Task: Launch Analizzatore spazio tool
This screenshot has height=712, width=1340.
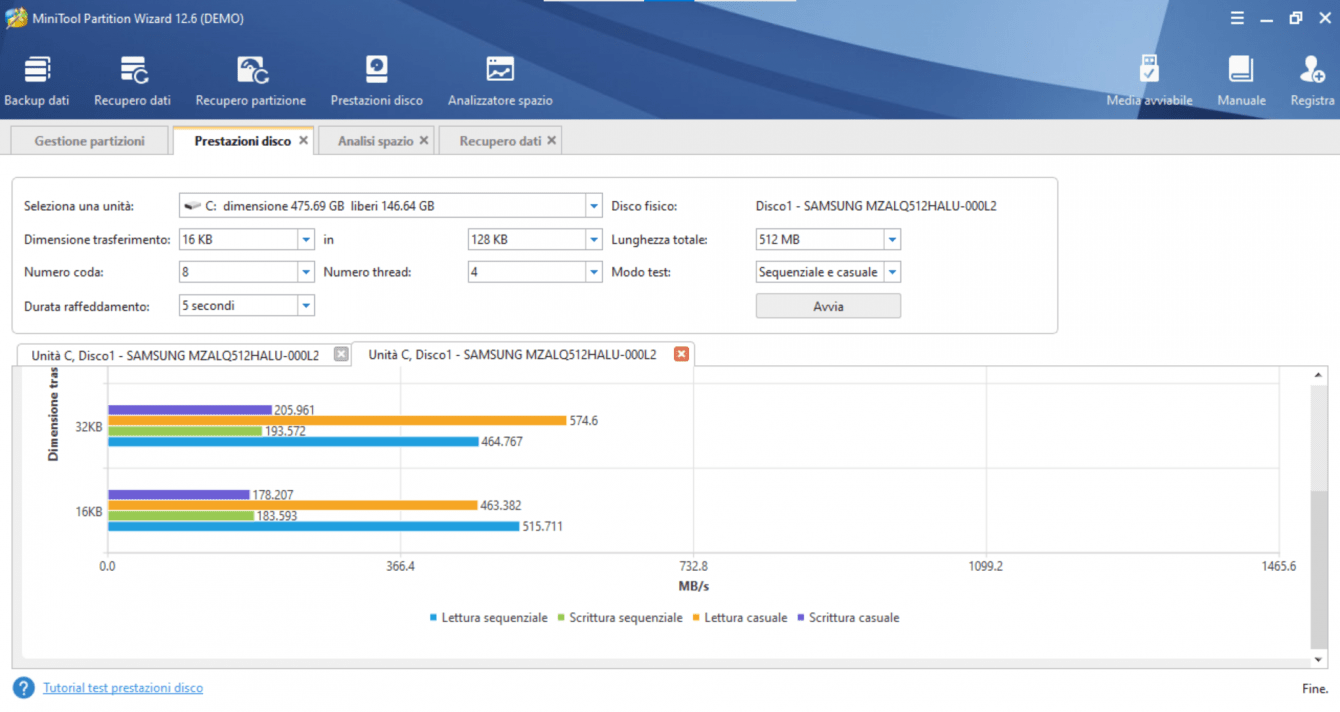Action: 500,82
